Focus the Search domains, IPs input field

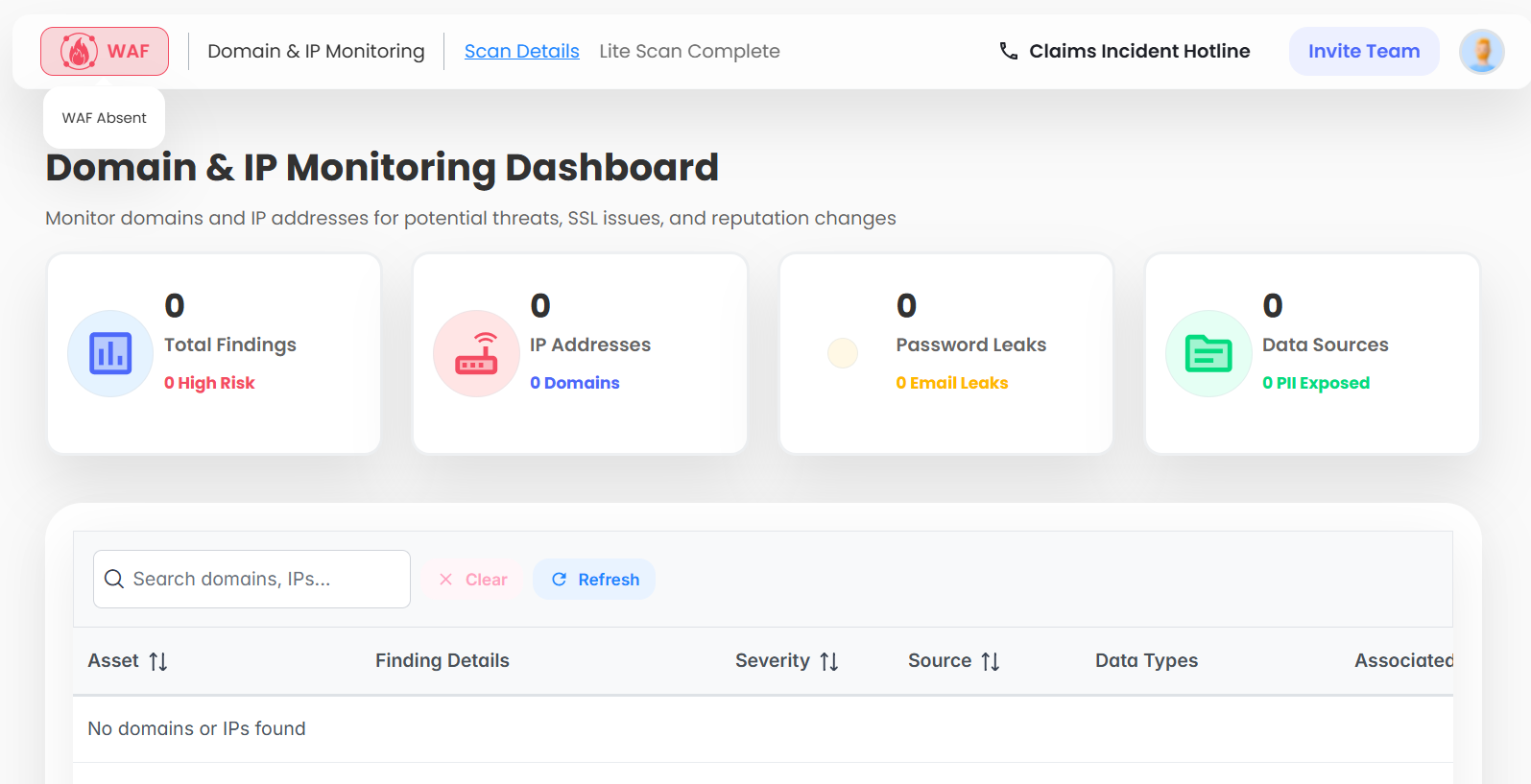point(264,579)
